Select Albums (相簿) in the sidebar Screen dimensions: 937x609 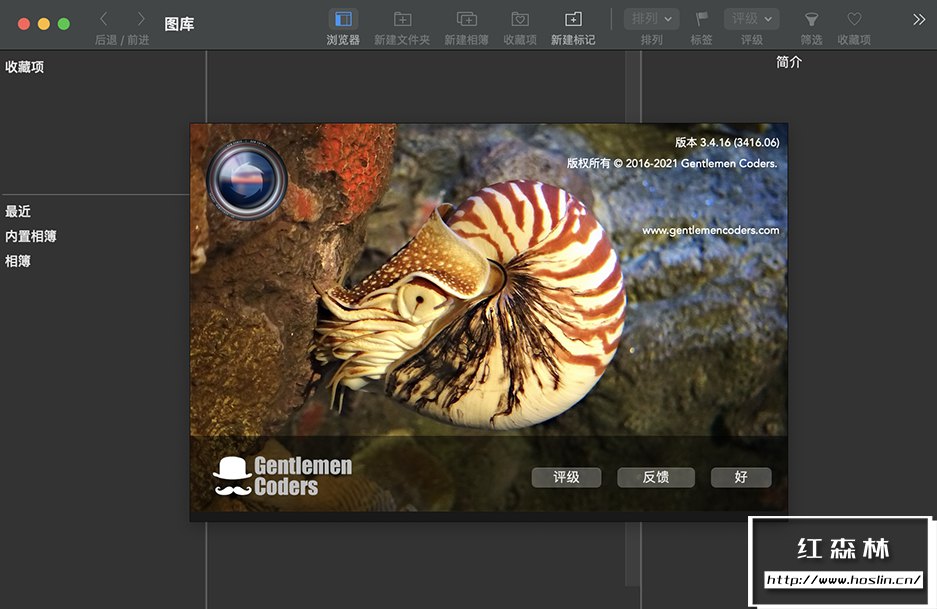18,261
